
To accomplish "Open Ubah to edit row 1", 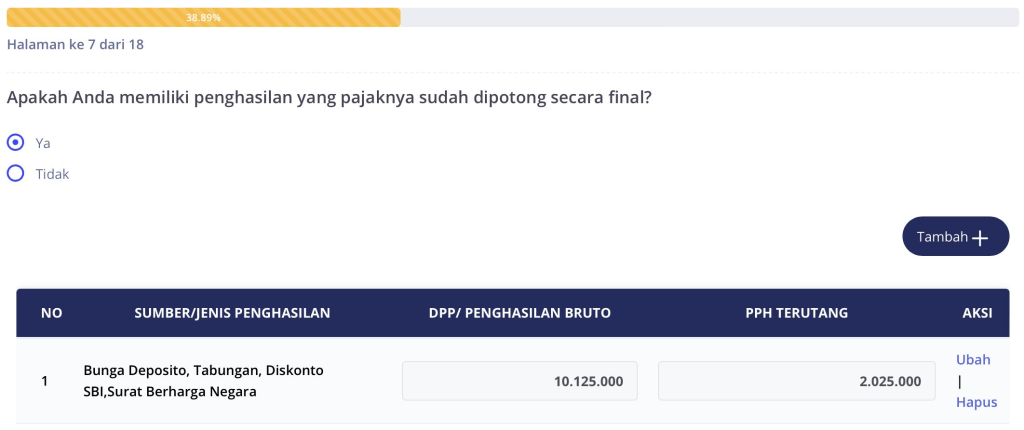I will (x=973, y=359).
